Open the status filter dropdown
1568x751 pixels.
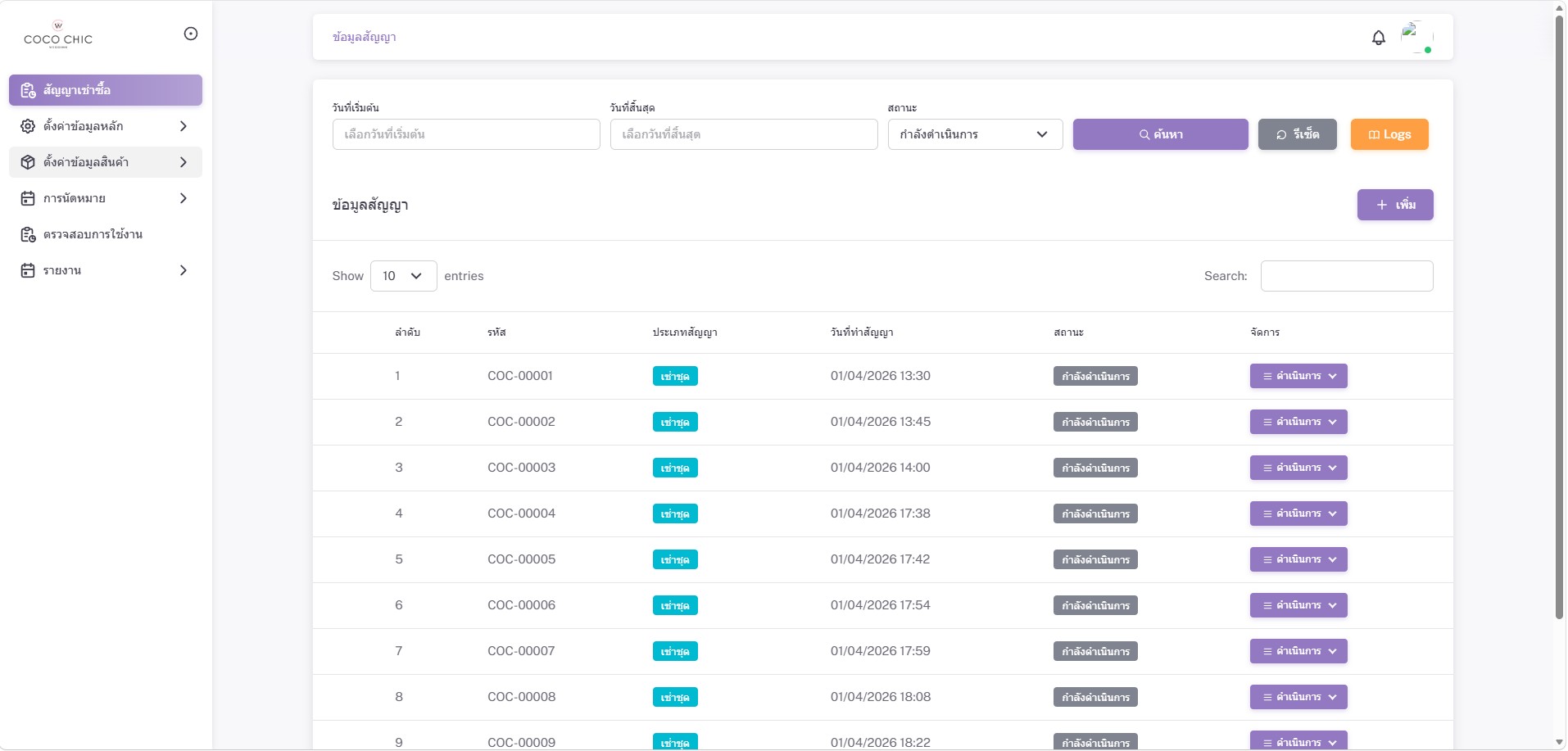974,134
